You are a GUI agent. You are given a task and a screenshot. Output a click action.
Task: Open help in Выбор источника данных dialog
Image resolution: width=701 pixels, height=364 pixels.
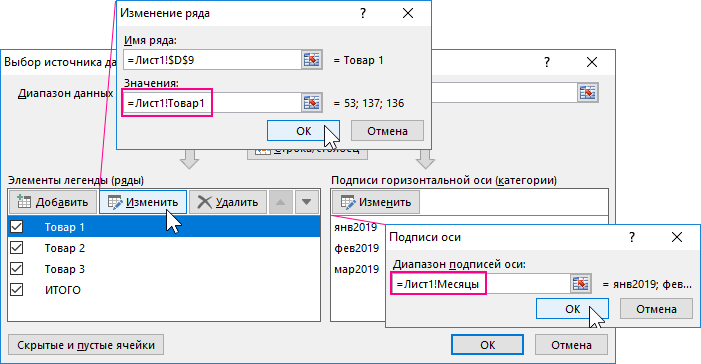pyautogui.click(x=547, y=62)
